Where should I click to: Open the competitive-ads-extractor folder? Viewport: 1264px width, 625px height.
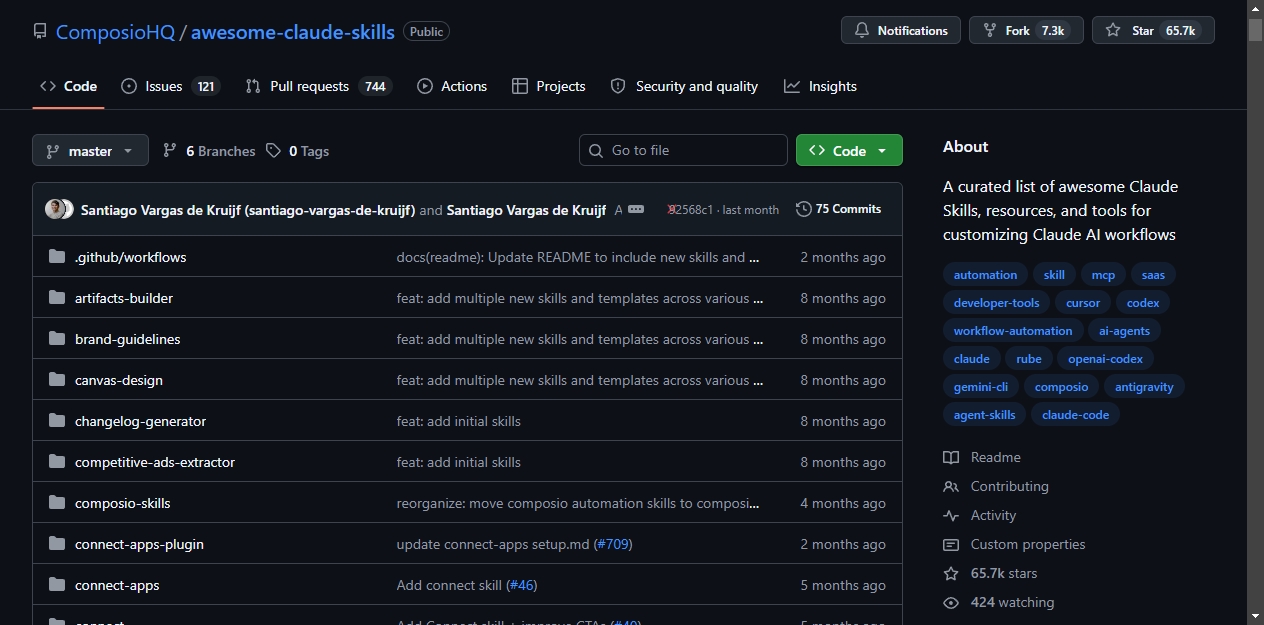pos(155,462)
